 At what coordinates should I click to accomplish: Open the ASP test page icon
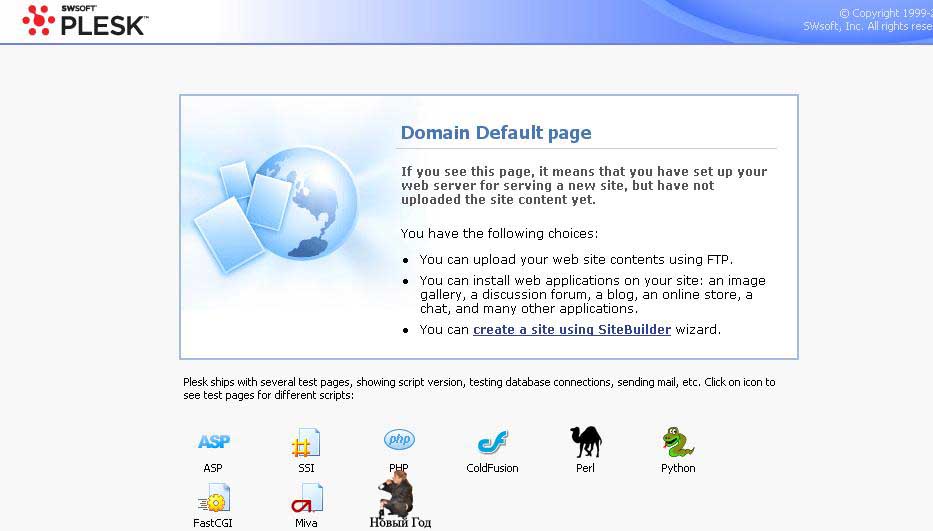(214, 442)
